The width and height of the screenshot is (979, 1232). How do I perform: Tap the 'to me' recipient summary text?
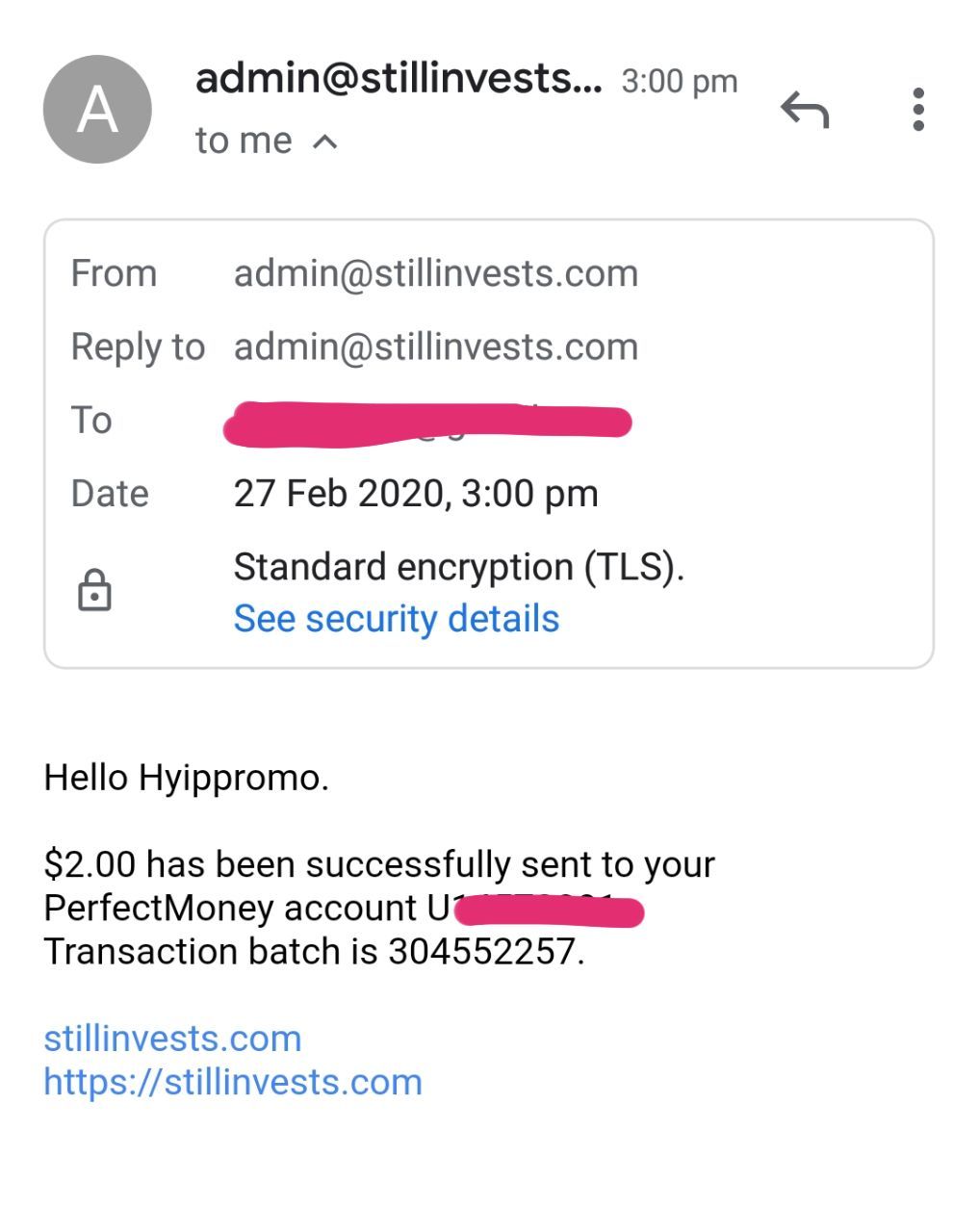244,141
